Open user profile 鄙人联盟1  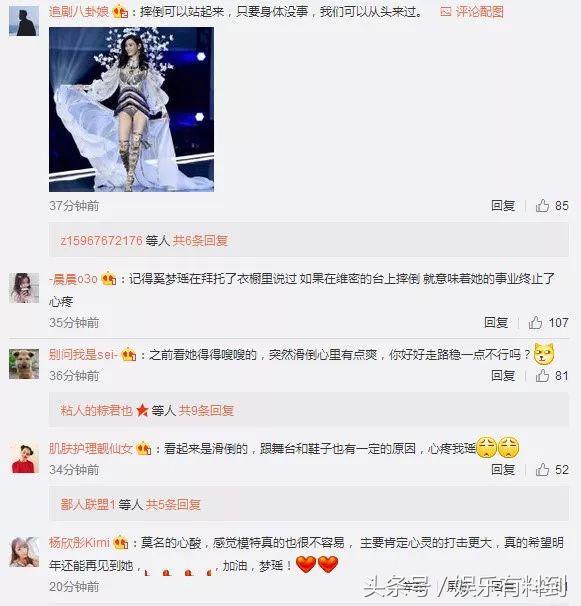[88, 504]
